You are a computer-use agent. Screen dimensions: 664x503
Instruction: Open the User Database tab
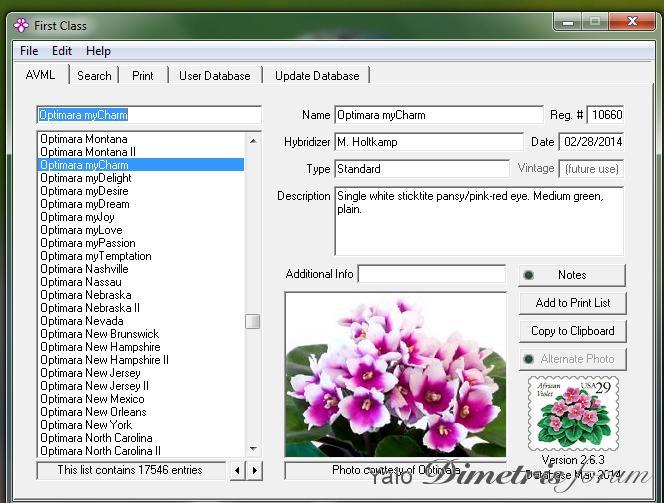pyautogui.click(x=215, y=76)
